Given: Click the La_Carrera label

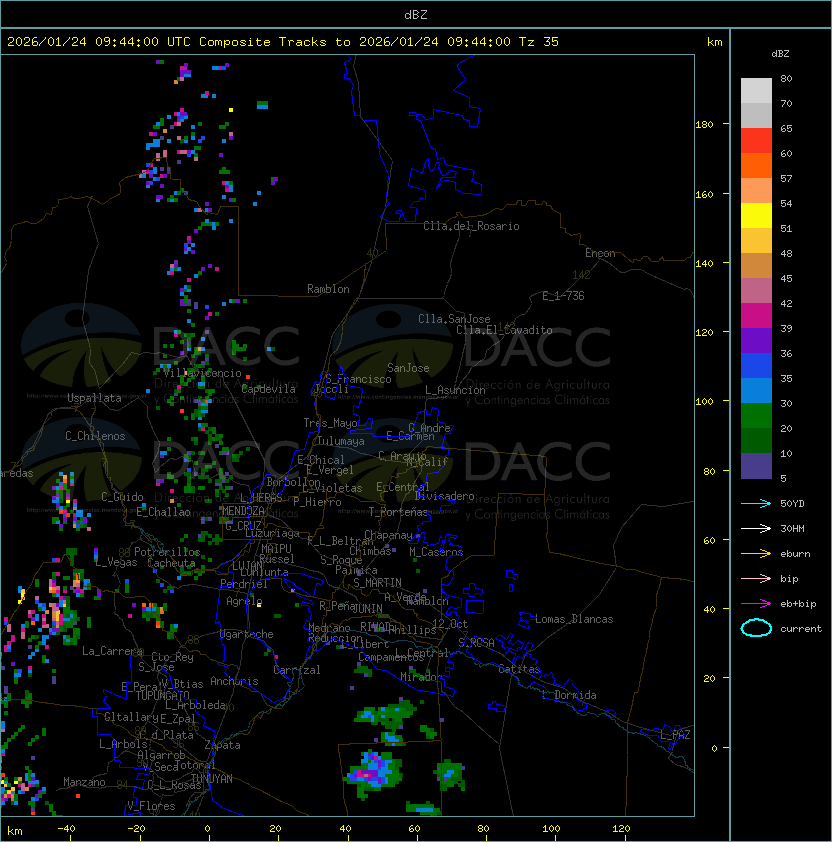Looking at the screenshot, I should (112, 651).
